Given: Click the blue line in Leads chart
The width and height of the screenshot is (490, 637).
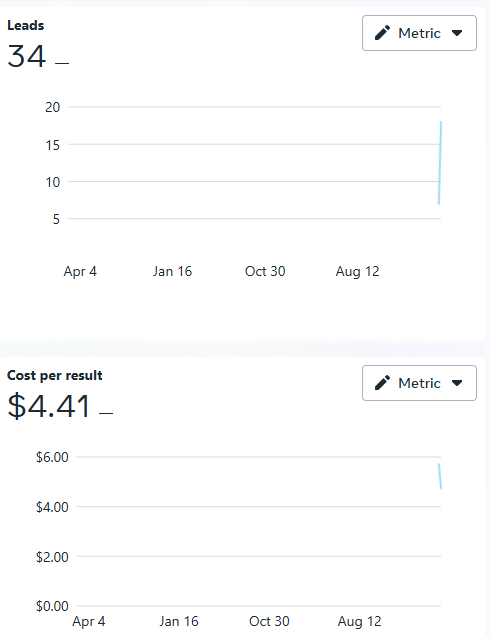Looking at the screenshot, I should pyautogui.click(x=440, y=162).
